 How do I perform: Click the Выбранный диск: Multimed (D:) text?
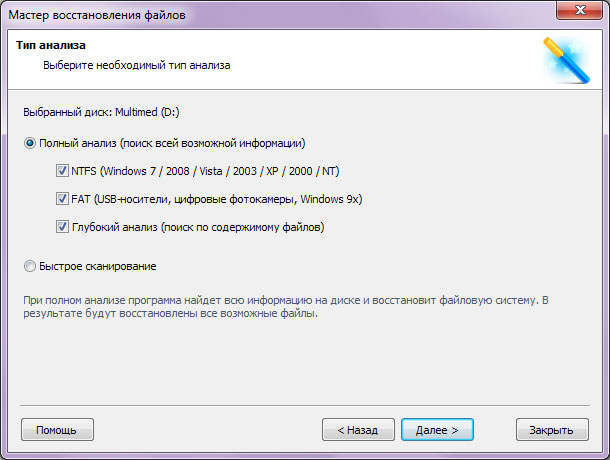coord(101,112)
